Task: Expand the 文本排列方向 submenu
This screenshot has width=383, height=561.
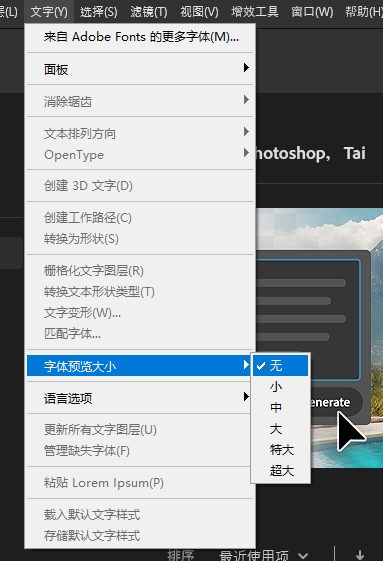Action: 140,133
